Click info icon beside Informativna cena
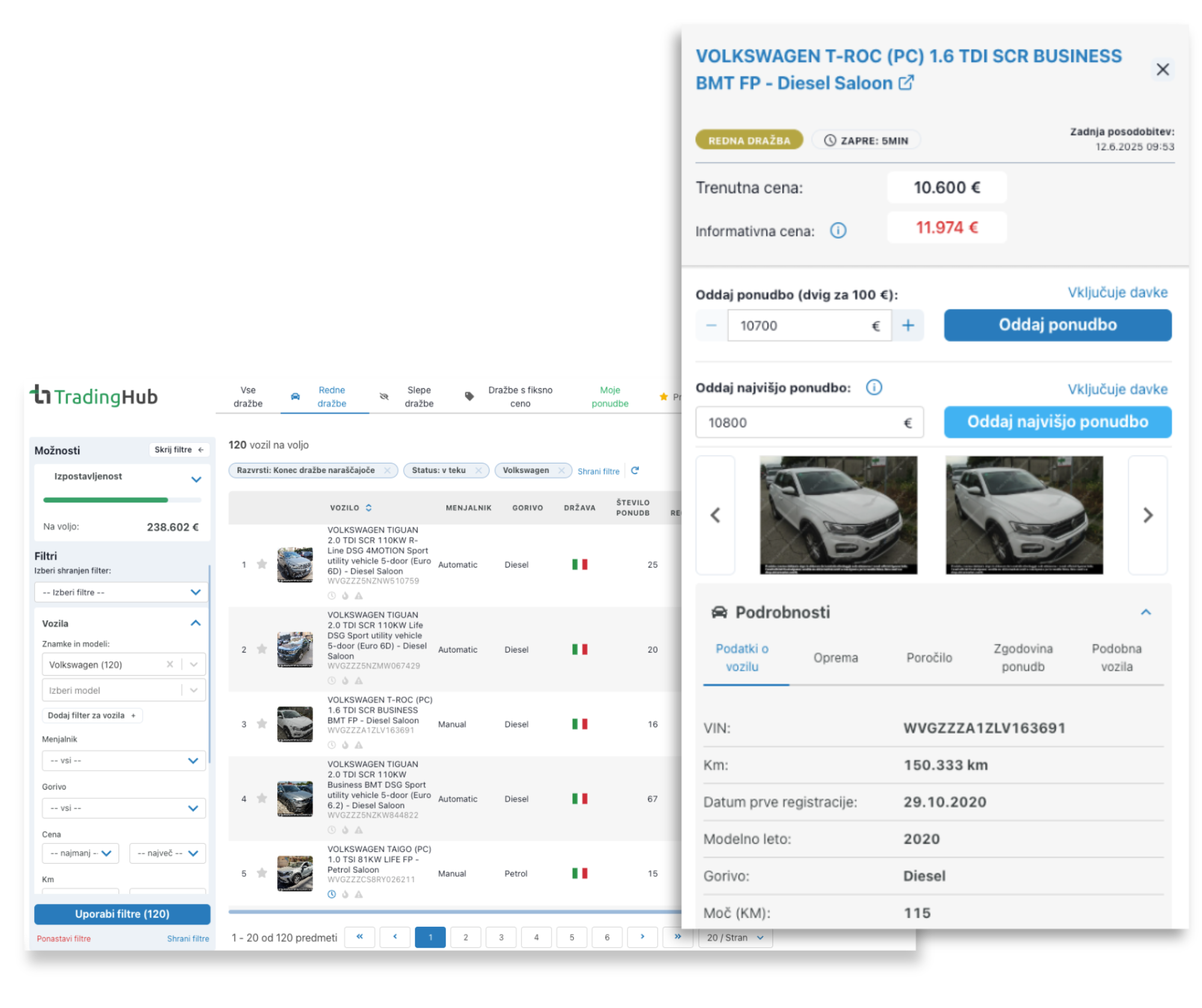This screenshot has width=1202, height=1008. [x=838, y=230]
